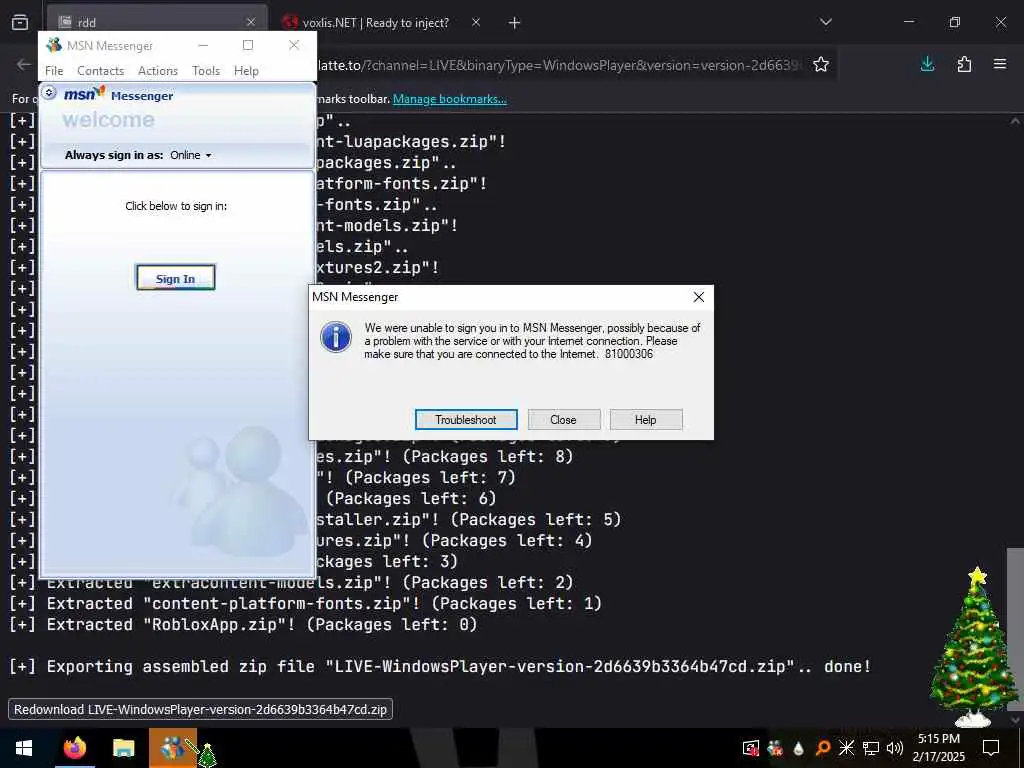Open the network status tray icon
The image size is (1024, 768).
(871, 748)
